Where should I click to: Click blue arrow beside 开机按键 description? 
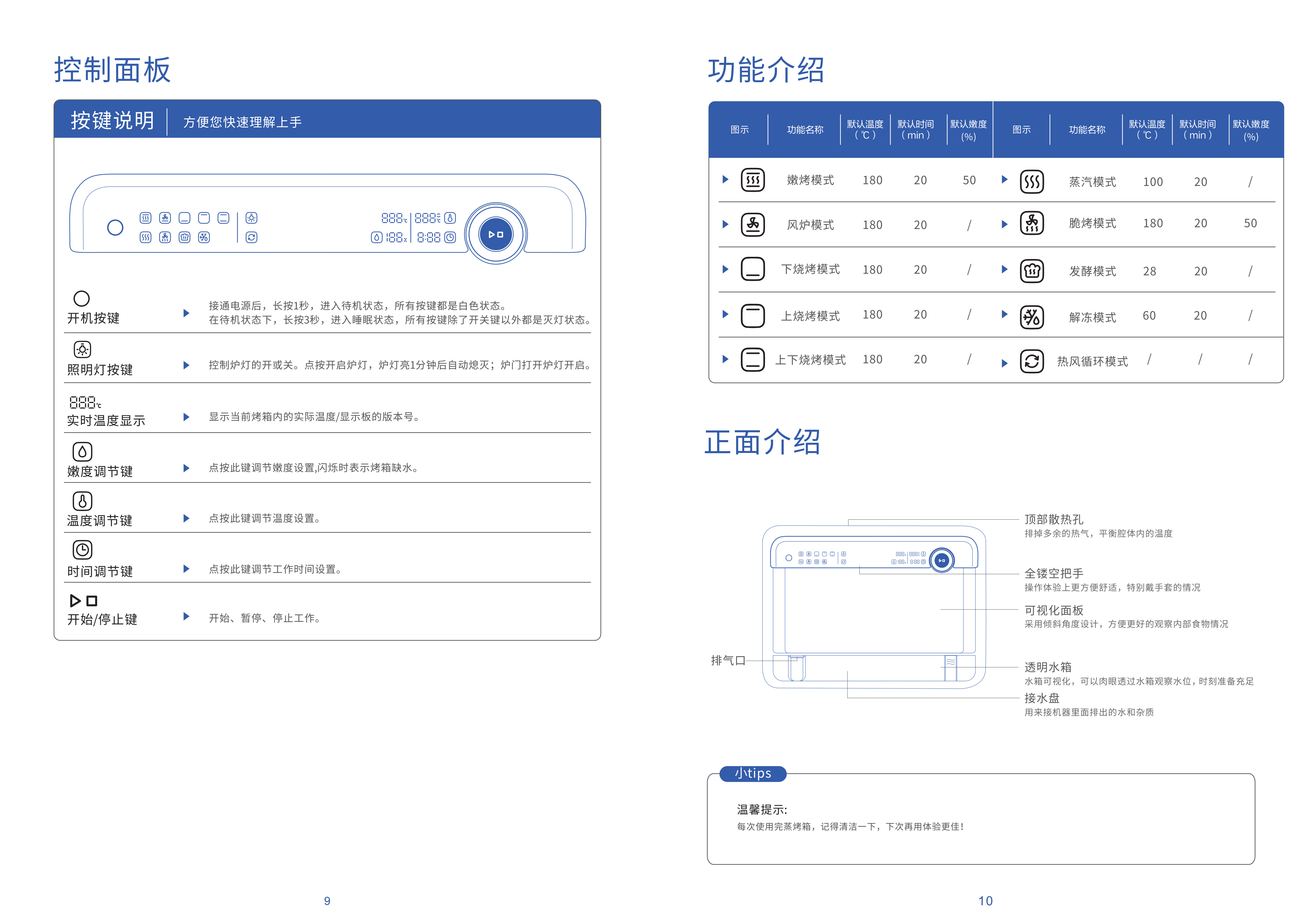[x=186, y=313]
